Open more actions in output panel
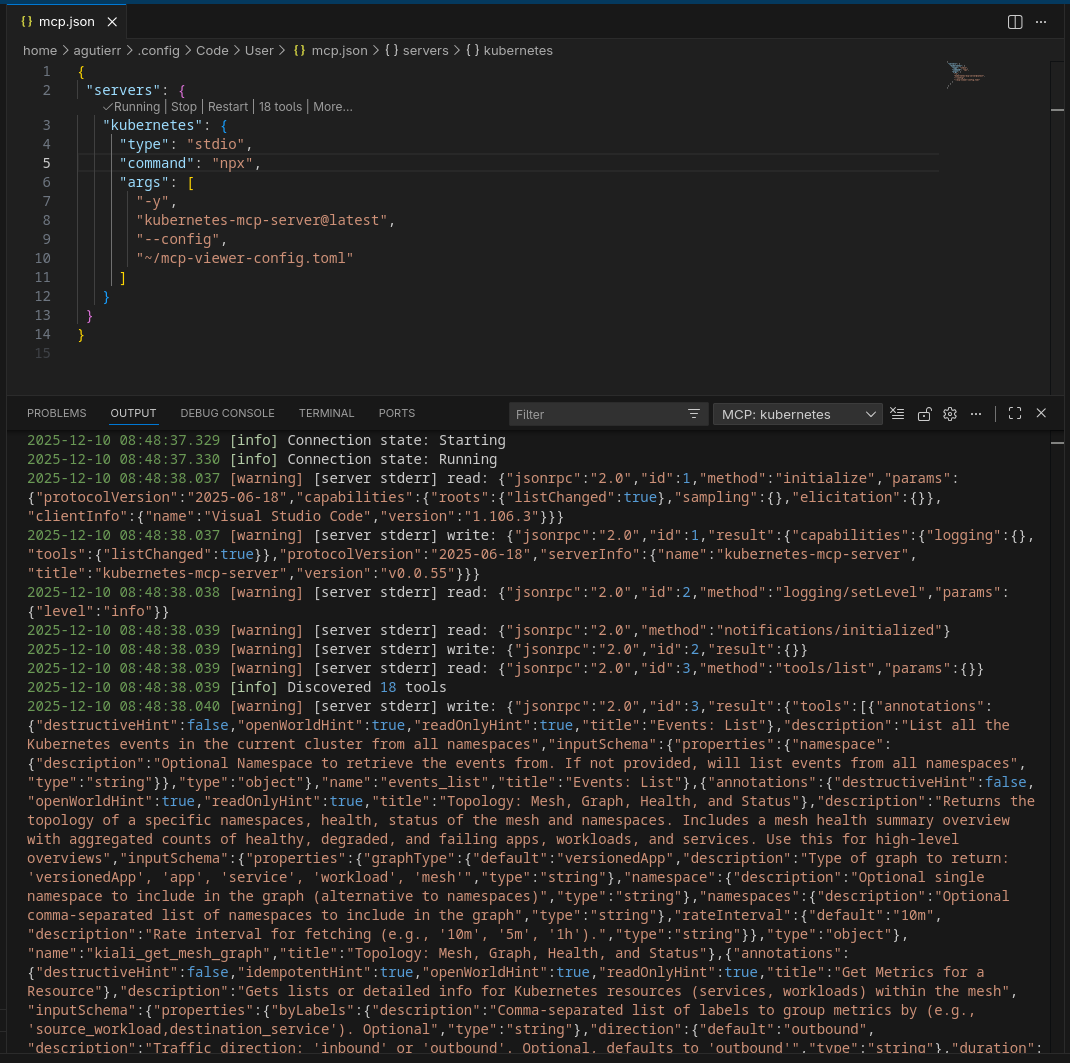The image size is (1070, 1063). pos(976,414)
